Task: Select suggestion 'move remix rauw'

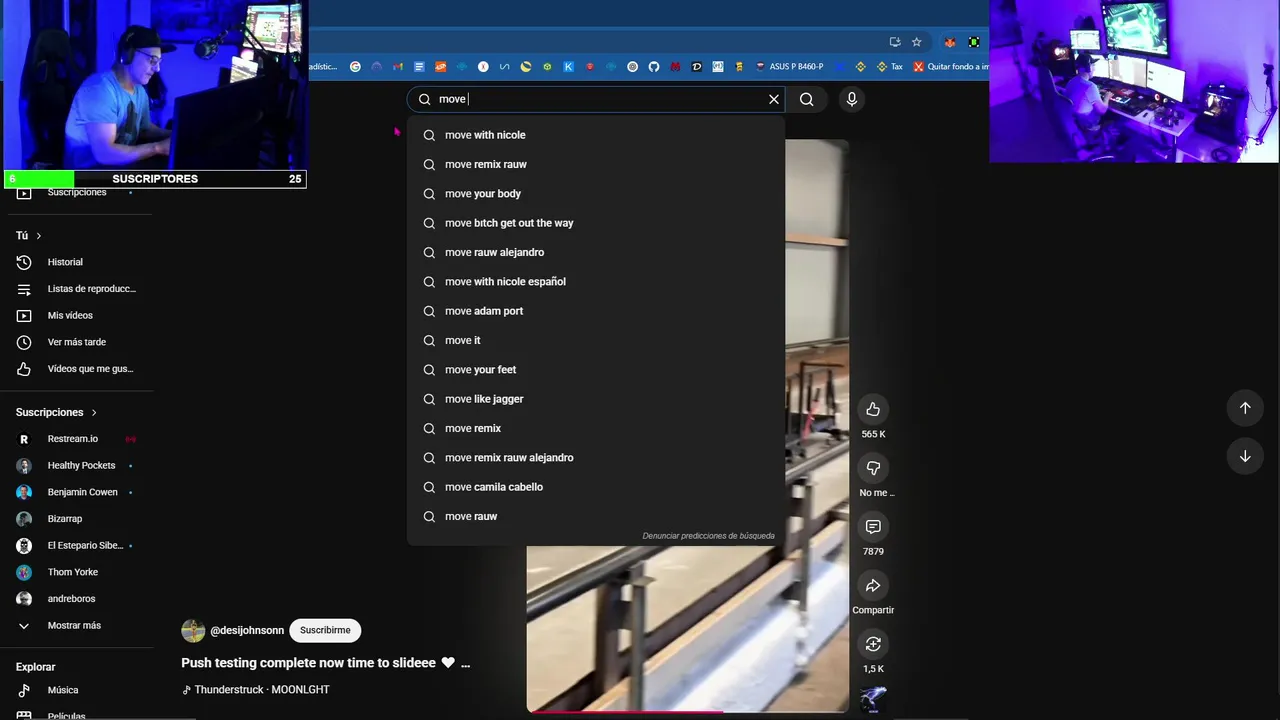Action: [x=596, y=164]
